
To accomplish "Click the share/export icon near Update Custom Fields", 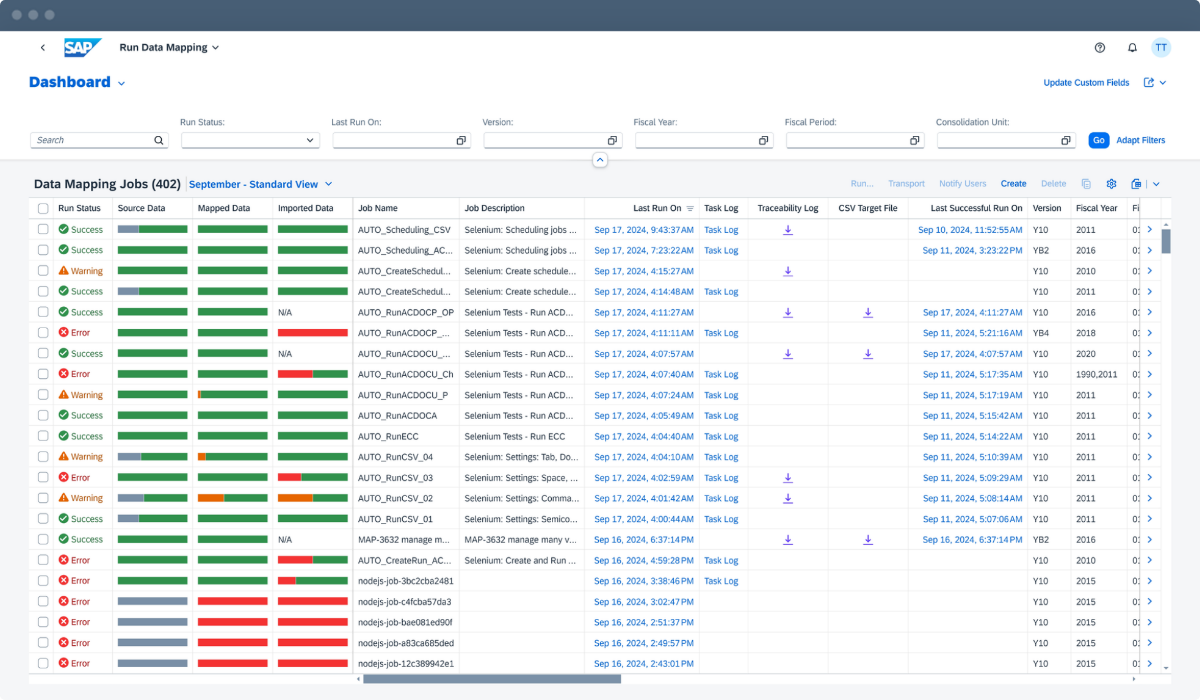I will click(x=1149, y=83).
